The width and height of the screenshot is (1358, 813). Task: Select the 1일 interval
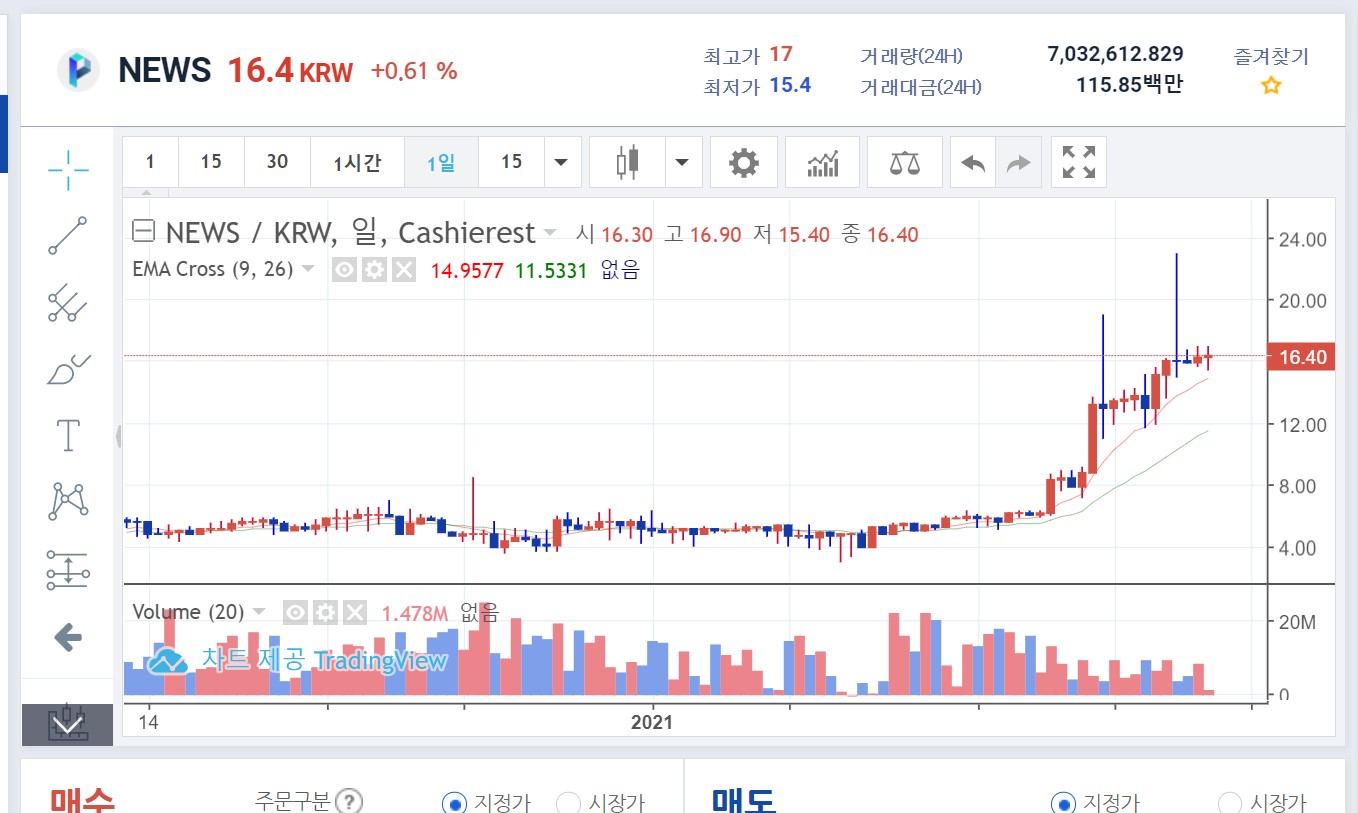click(441, 162)
